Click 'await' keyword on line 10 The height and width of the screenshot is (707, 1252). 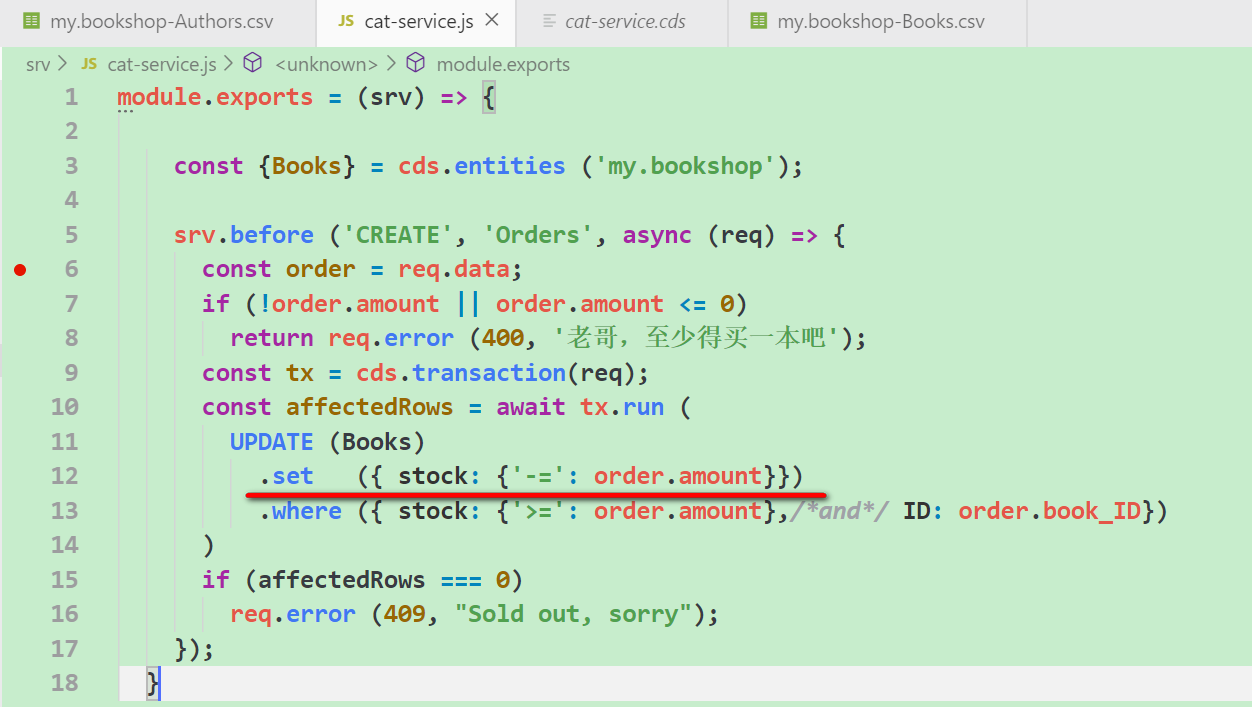coord(531,407)
